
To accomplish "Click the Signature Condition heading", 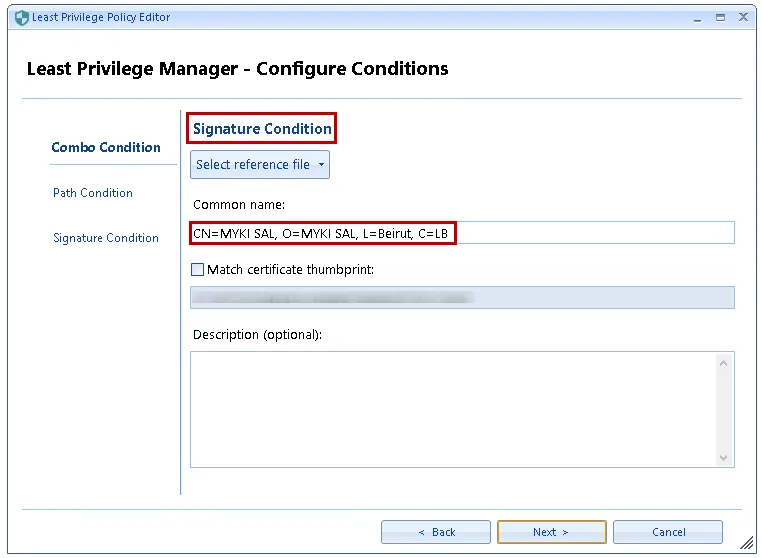I will [x=262, y=129].
